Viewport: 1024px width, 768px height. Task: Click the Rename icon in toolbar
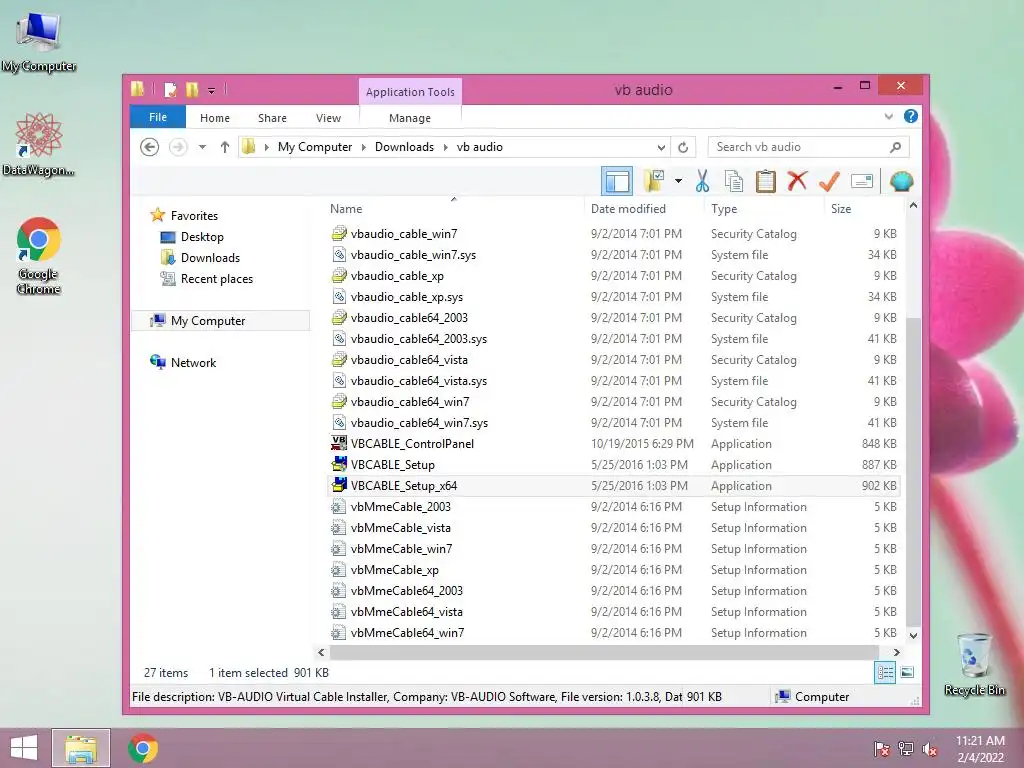tap(862, 181)
